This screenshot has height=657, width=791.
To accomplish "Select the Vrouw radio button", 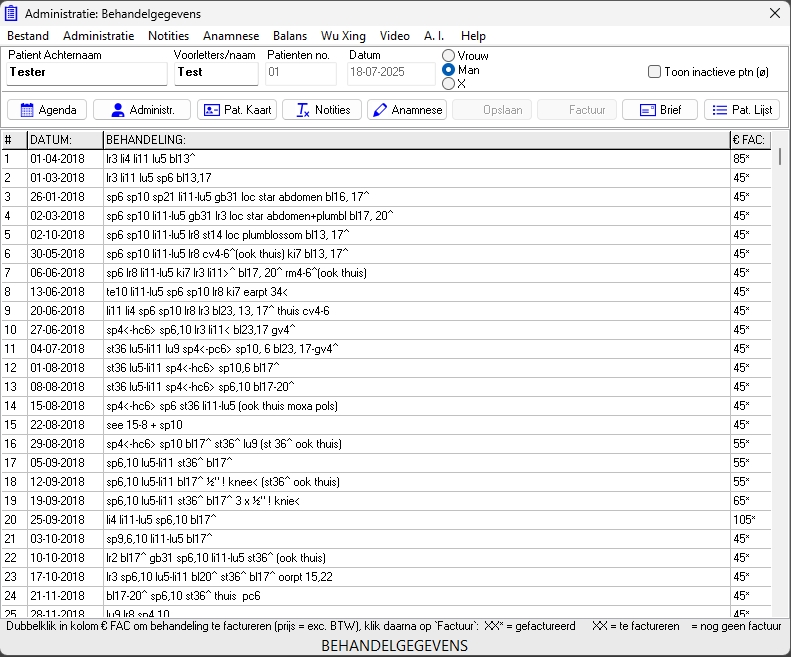I will pyautogui.click(x=449, y=56).
